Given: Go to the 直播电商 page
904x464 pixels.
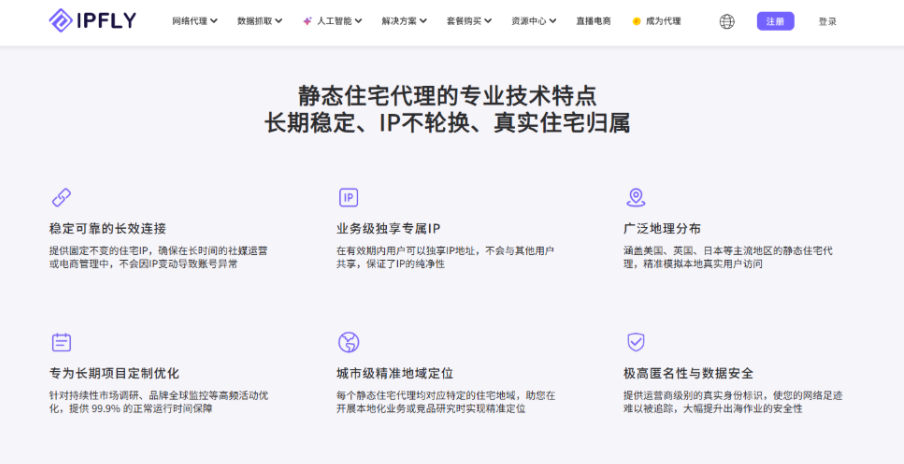Looking at the screenshot, I should point(593,21).
